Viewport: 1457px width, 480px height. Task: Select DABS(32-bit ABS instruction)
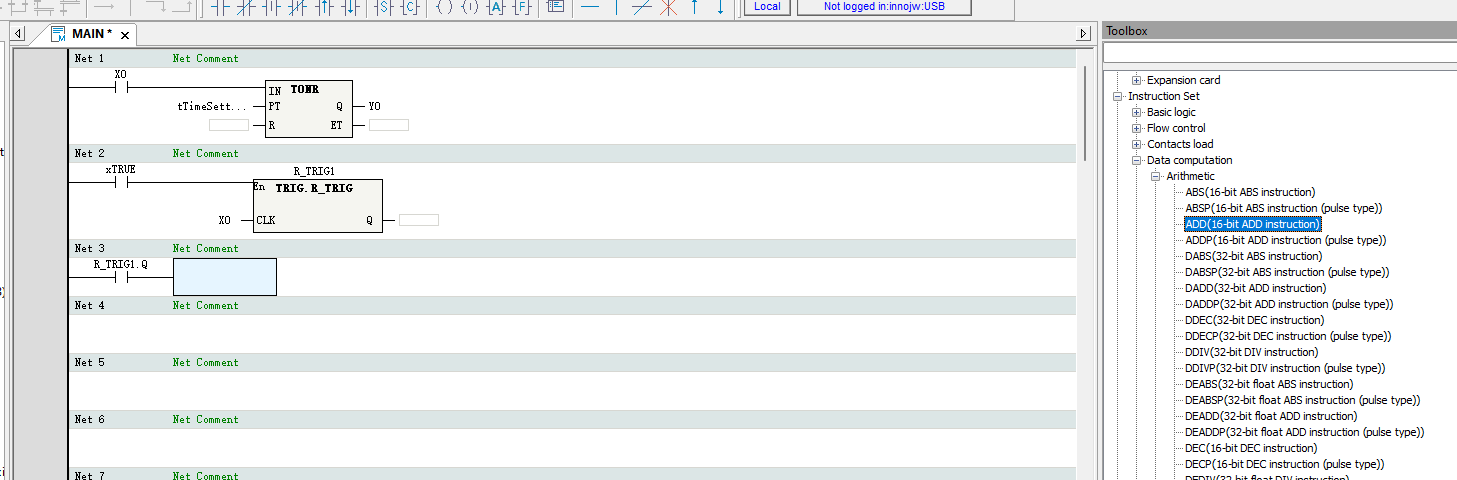[x=1253, y=256]
